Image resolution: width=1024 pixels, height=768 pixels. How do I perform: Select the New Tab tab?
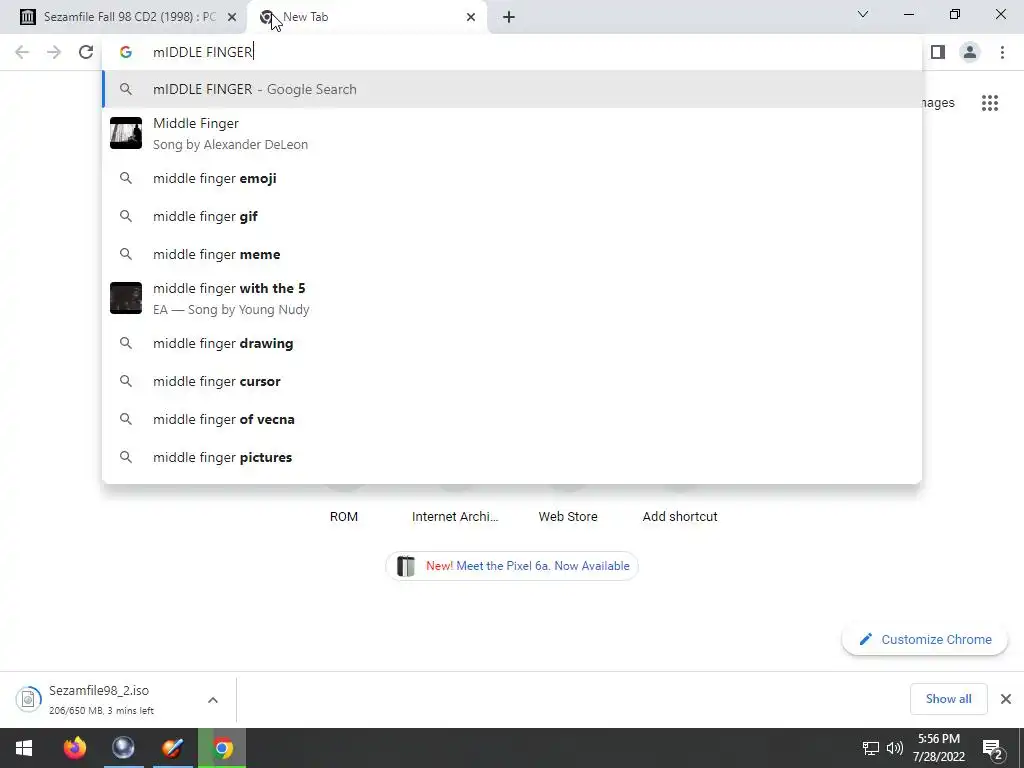point(367,17)
